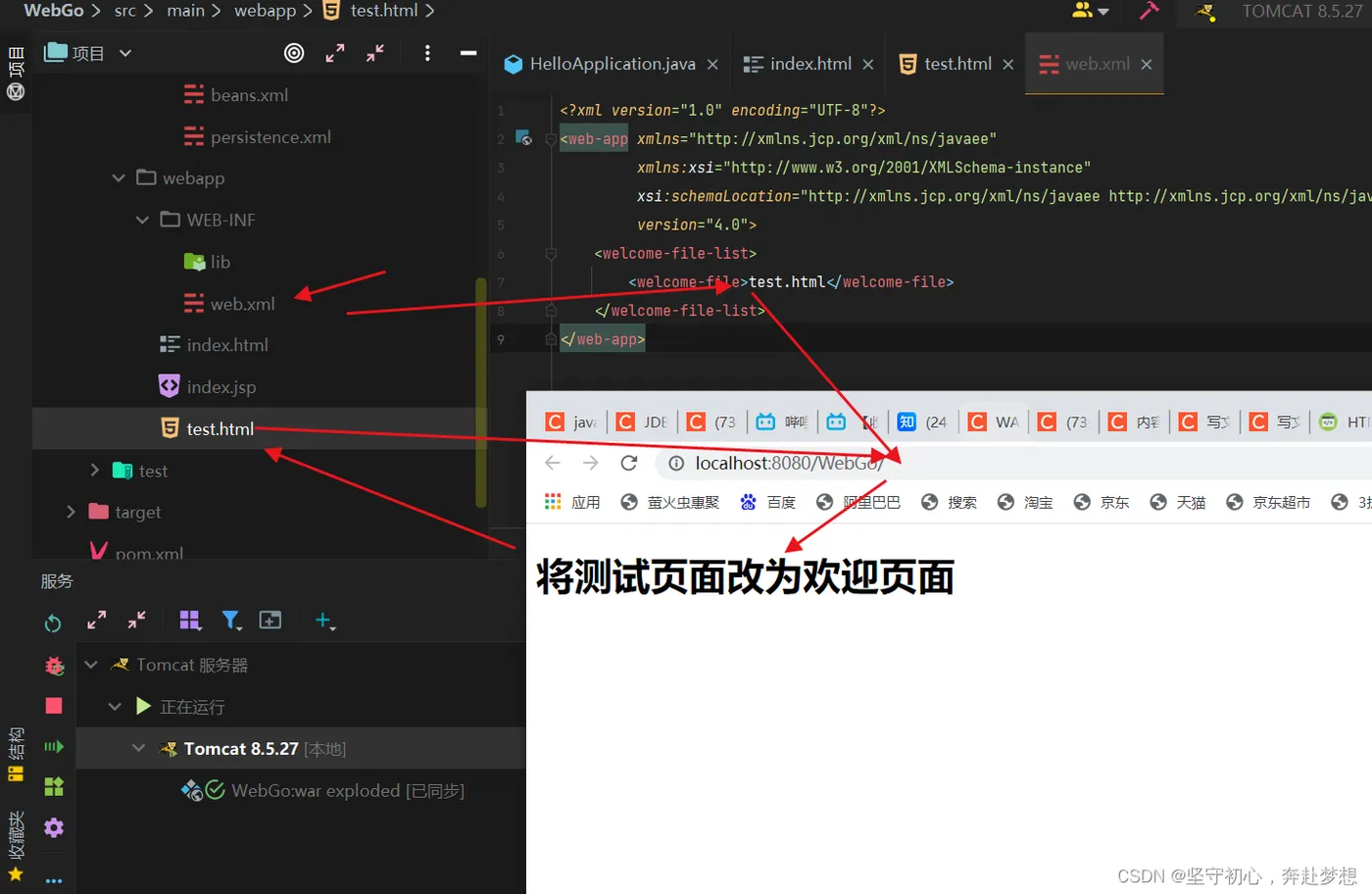The width and height of the screenshot is (1372, 894).
Task: Select test.html in the project tree
Action: [x=208, y=429]
